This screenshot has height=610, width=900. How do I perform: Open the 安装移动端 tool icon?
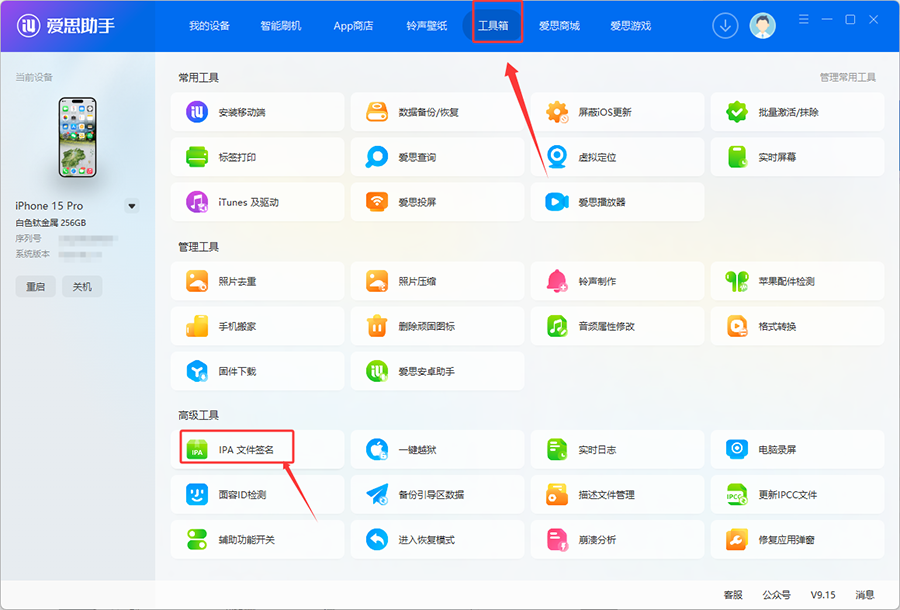[x=197, y=112]
